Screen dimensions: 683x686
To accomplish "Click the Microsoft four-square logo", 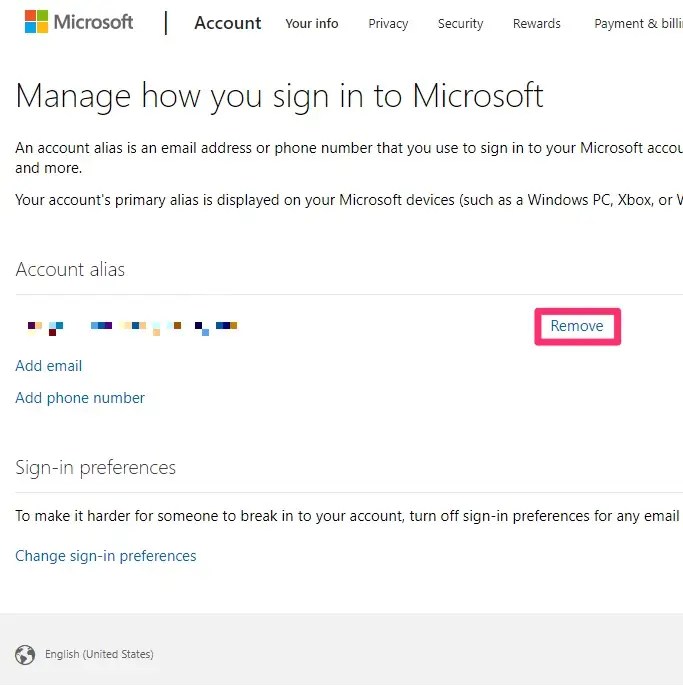I will click(x=36, y=22).
